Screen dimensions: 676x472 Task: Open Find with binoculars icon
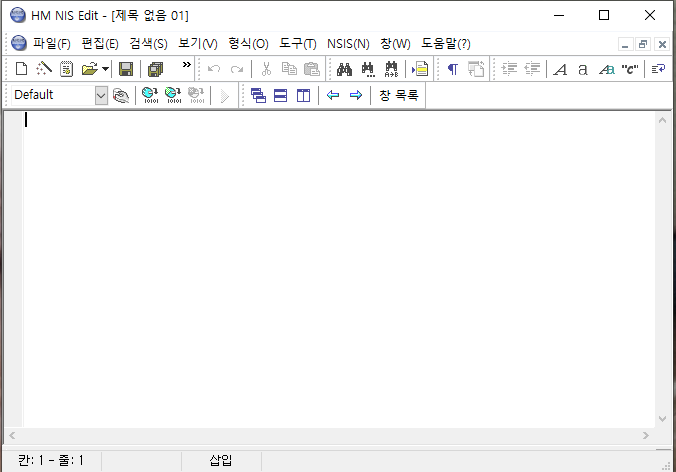[x=344, y=69]
